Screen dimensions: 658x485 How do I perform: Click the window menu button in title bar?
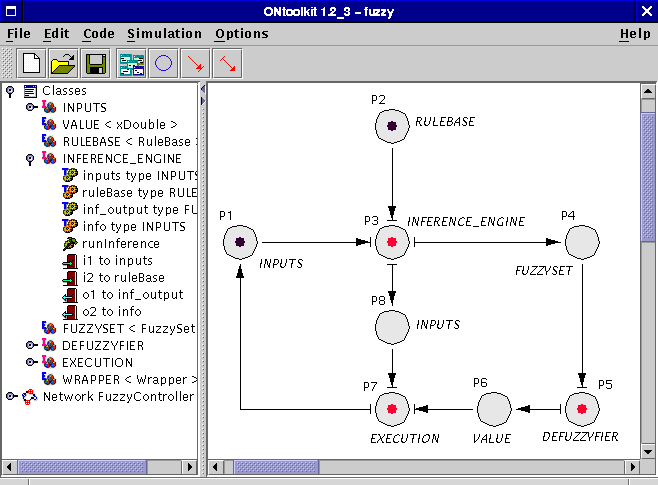coord(11,11)
